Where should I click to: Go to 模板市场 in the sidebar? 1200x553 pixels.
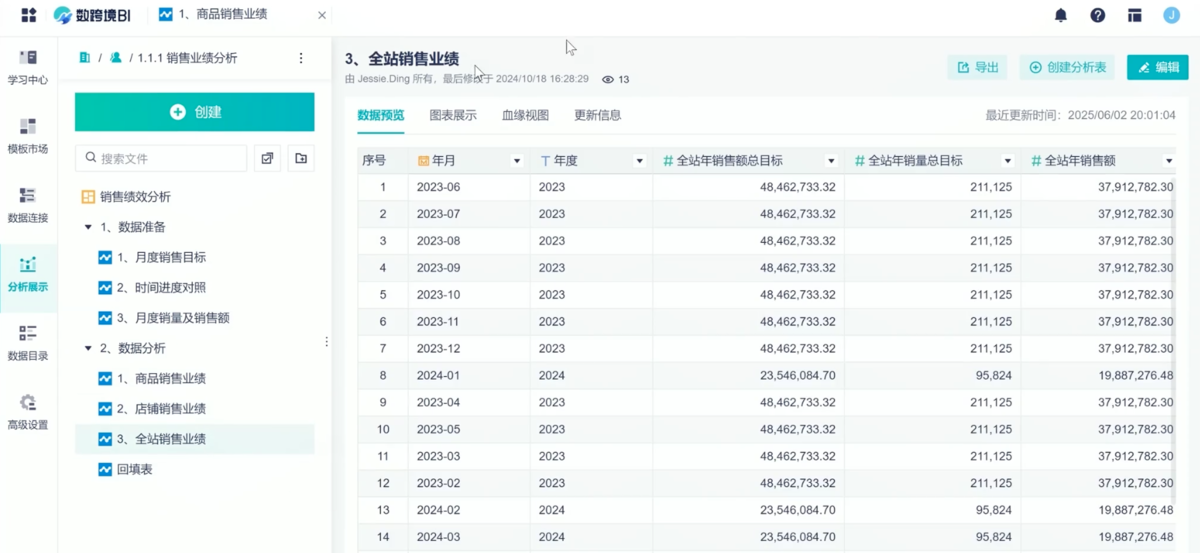[x=28, y=135]
